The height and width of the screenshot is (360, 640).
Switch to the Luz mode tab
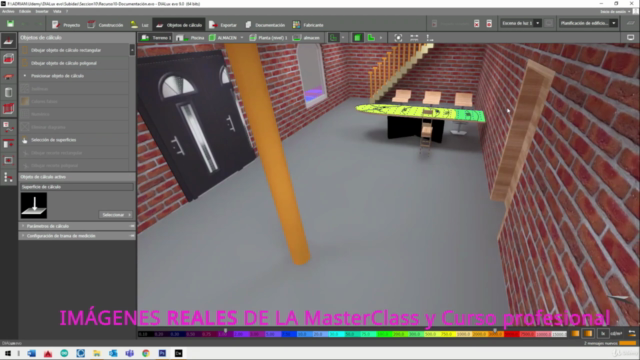[140, 25]
